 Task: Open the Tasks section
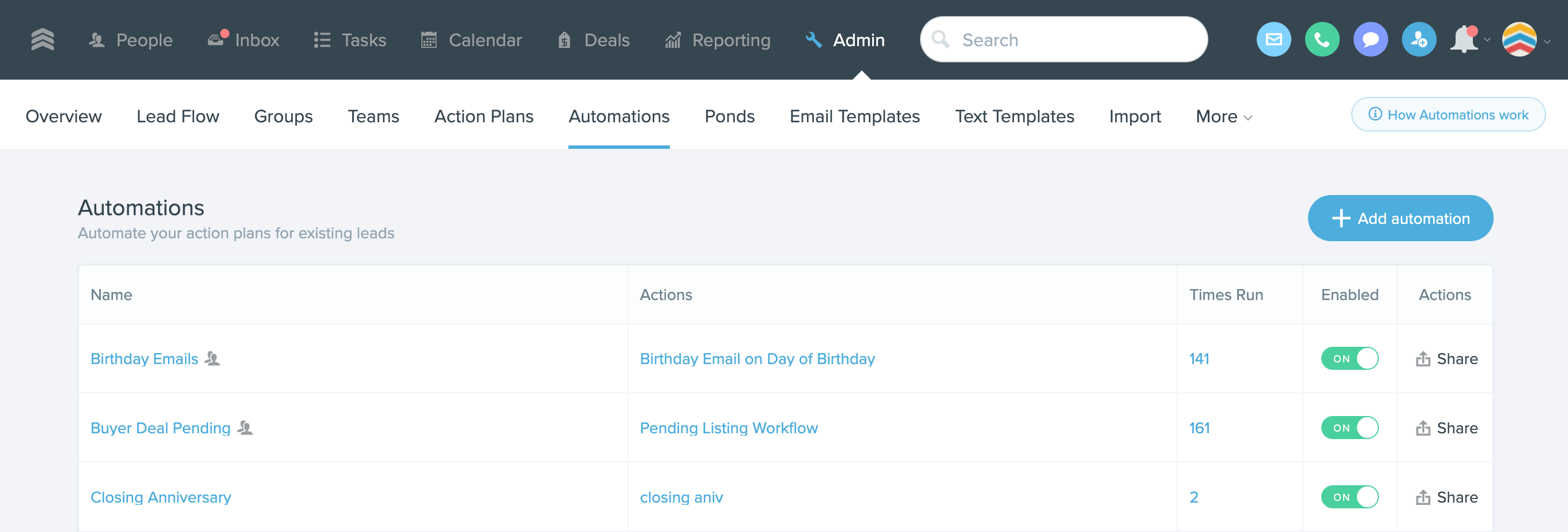coord(350,40)
